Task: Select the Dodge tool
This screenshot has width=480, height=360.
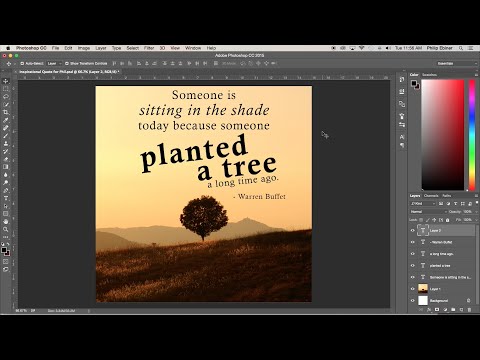Action: (6, 182)
